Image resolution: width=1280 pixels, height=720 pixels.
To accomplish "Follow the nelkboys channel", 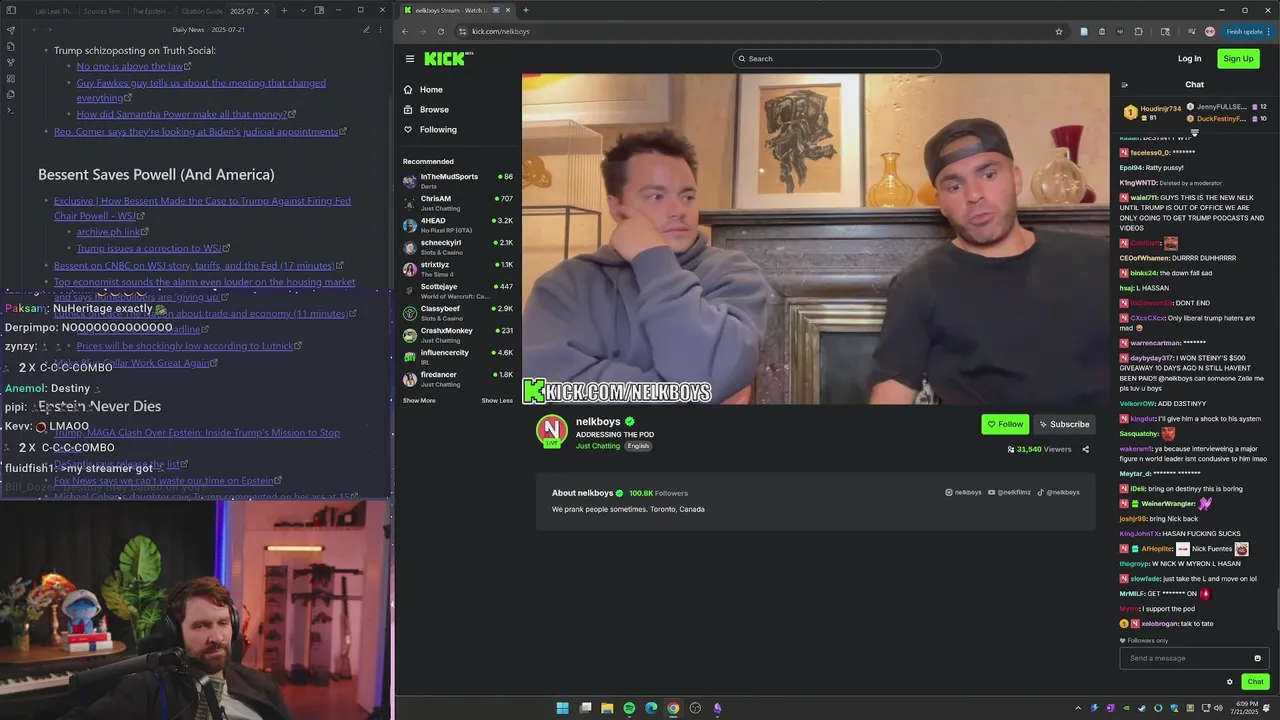I will coord(1005,424).
